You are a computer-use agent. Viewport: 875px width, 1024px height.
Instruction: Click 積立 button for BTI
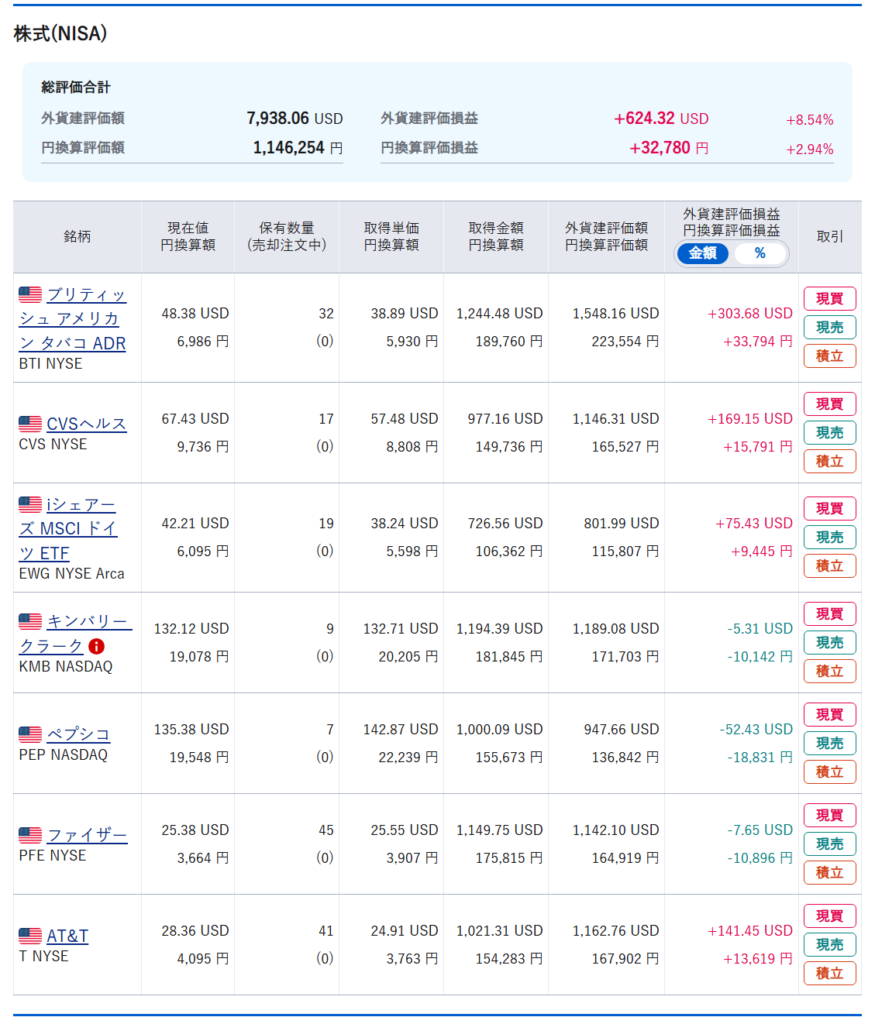click(829, 356)
